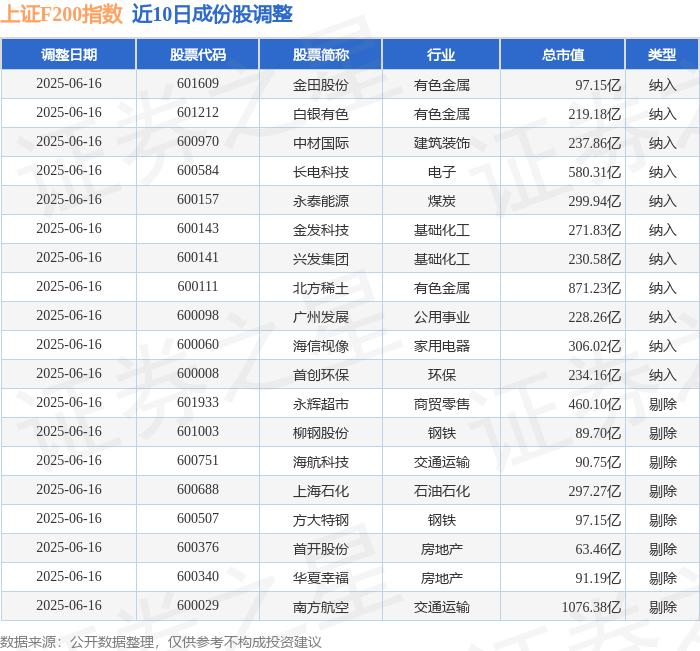Image resolution: width=700 pixels, height=651 pixels.
Task: Click stock name 中材国际
Action: coord(321,143)
